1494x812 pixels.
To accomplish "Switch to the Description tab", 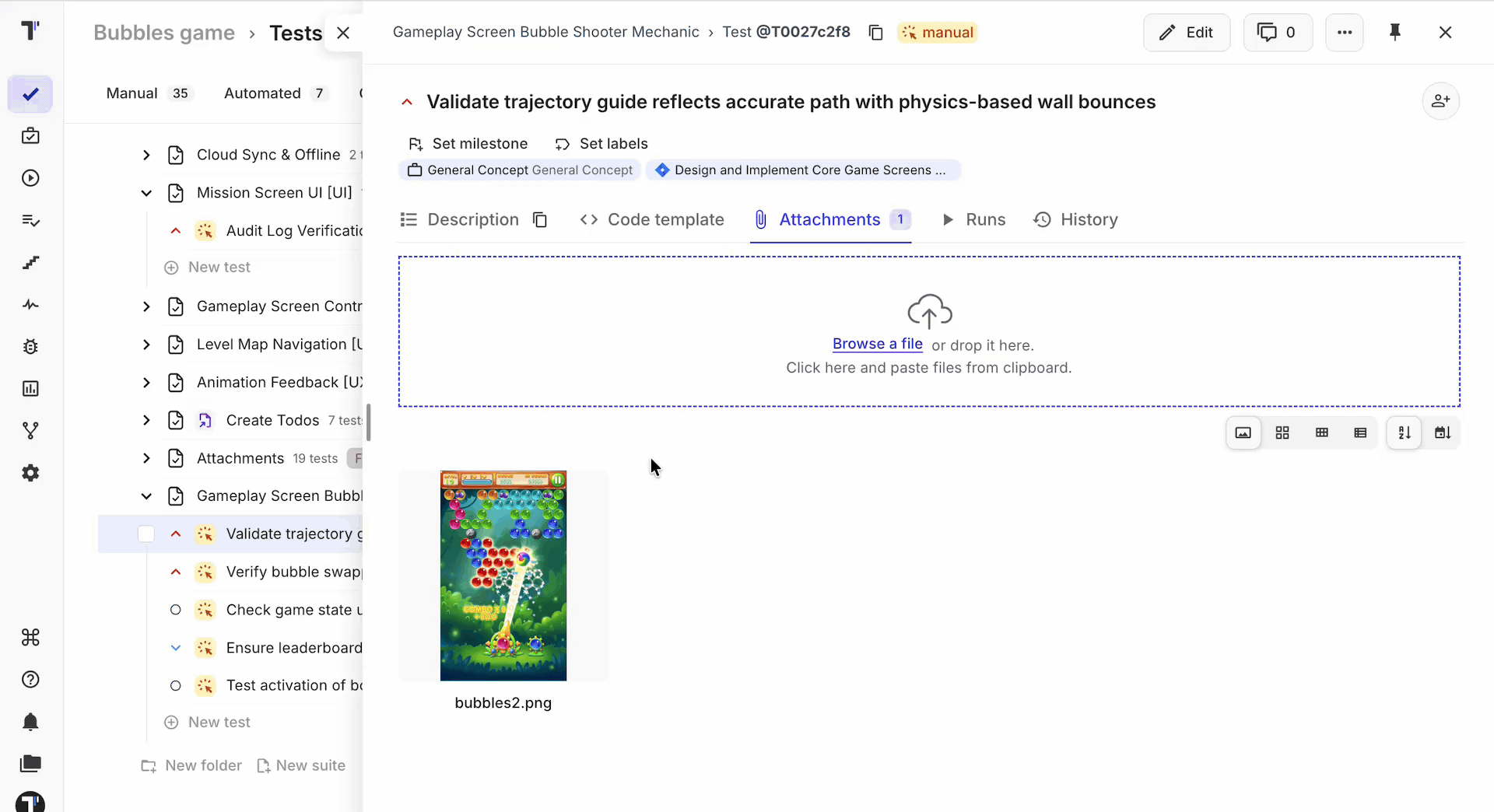I will click(x=459, y=220).
